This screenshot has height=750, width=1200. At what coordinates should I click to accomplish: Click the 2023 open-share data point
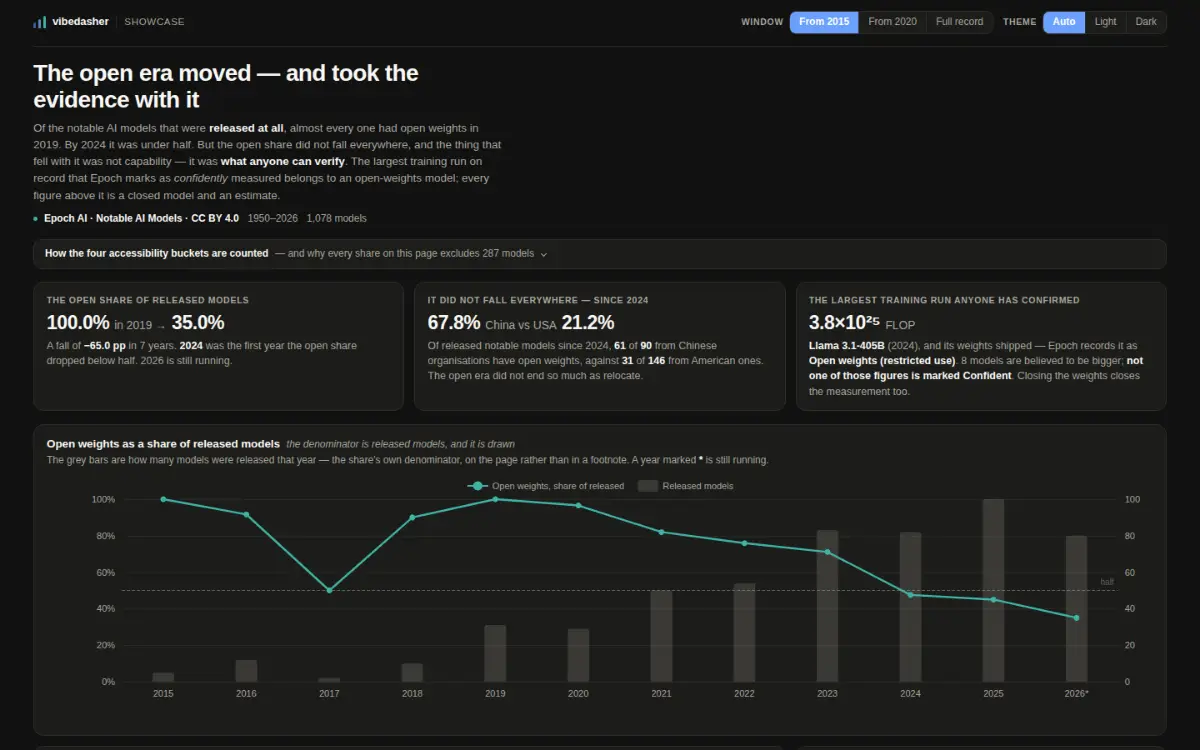click(827, 552)
